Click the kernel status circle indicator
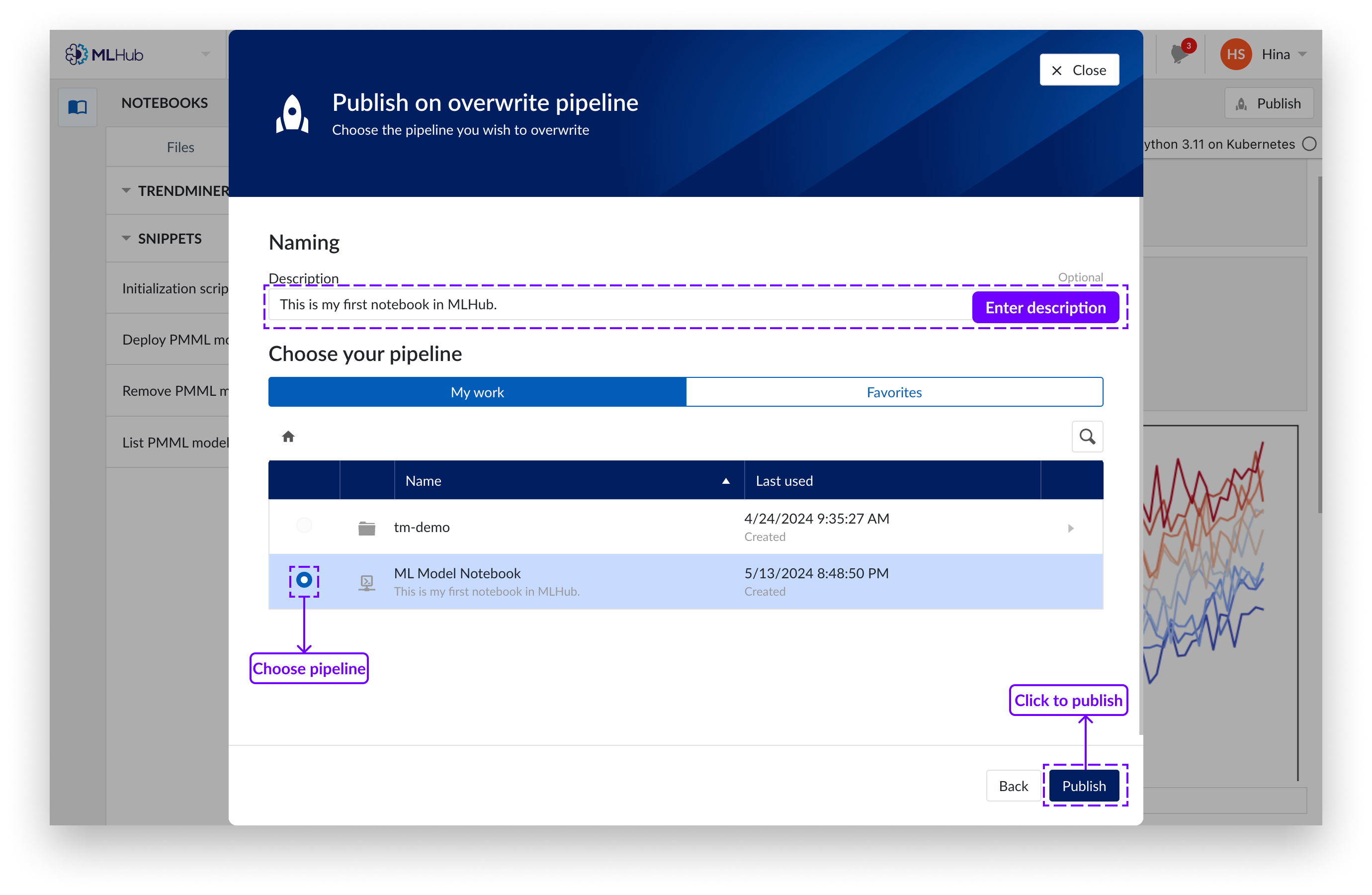 click(1309, 144)
